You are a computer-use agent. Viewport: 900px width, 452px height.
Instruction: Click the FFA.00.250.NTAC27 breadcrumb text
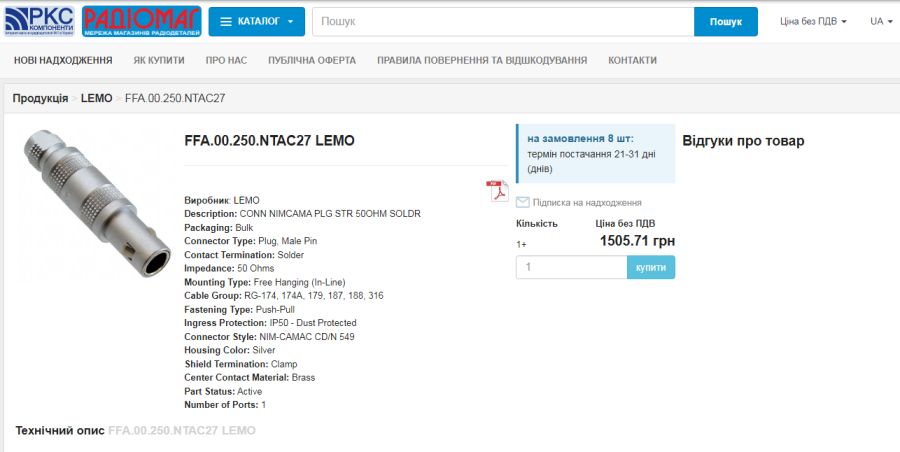(175, 98)
